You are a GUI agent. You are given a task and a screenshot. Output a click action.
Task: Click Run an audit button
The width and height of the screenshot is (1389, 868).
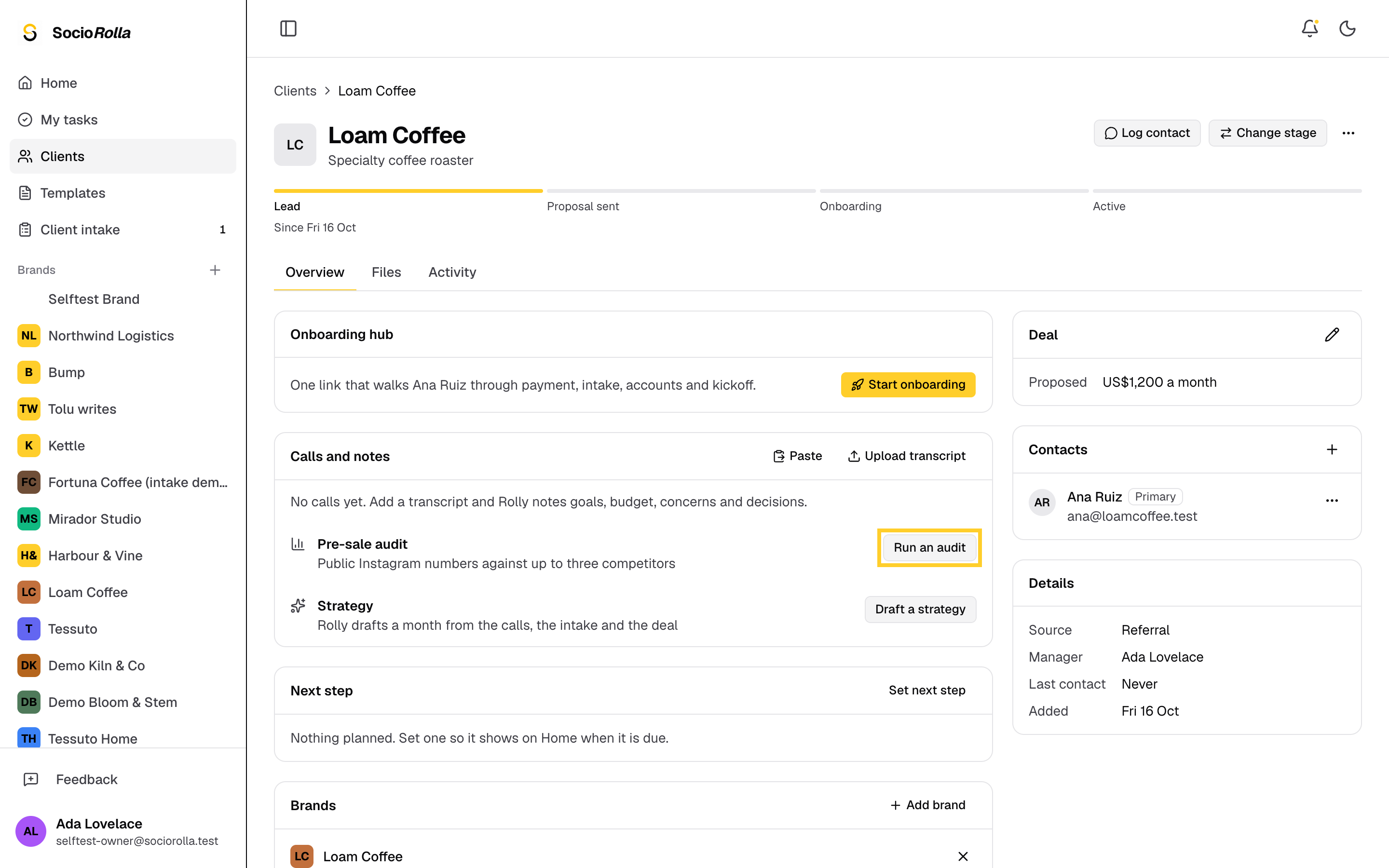(929, 548)
